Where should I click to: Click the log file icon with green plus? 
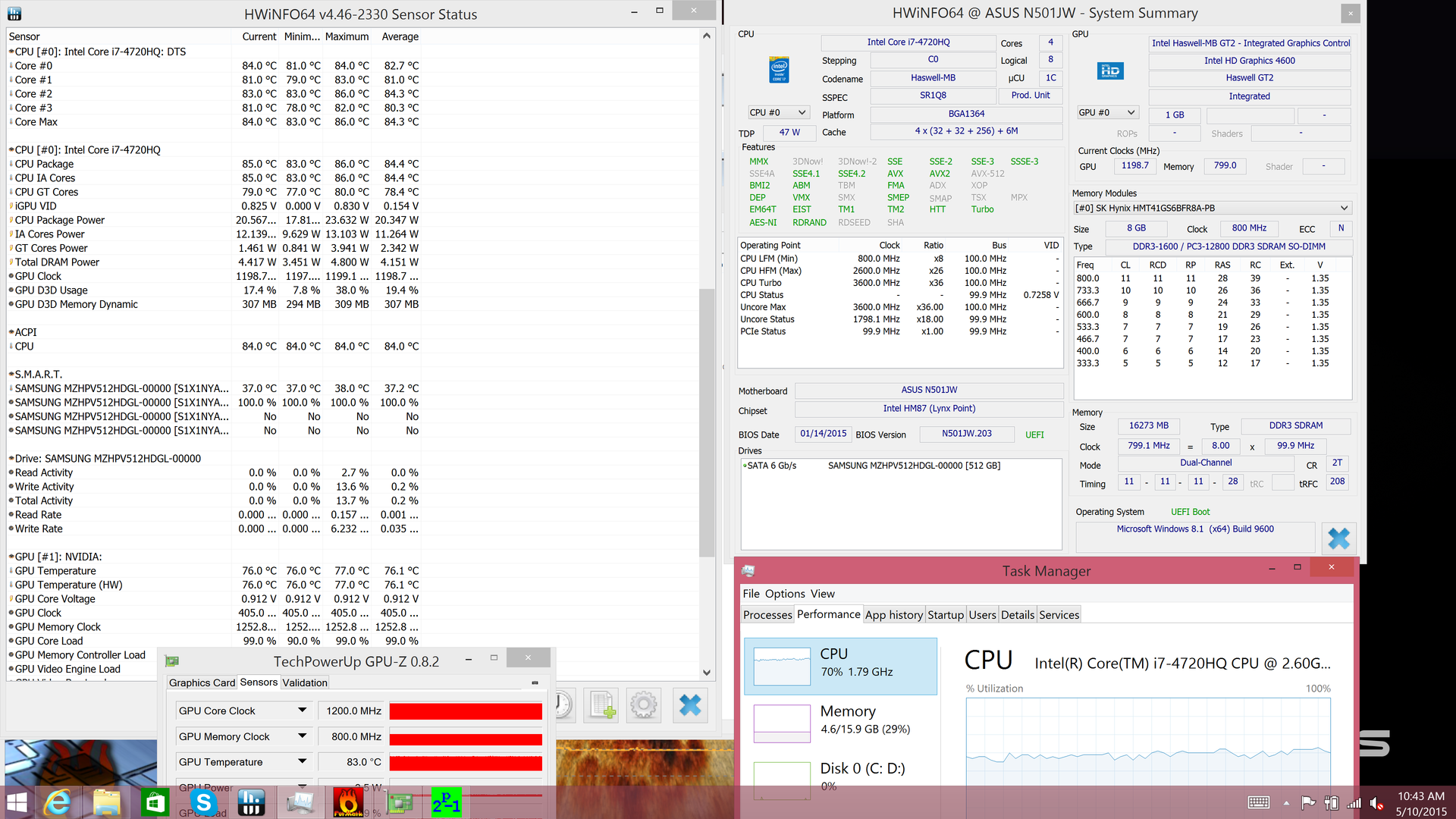(602, 705)
